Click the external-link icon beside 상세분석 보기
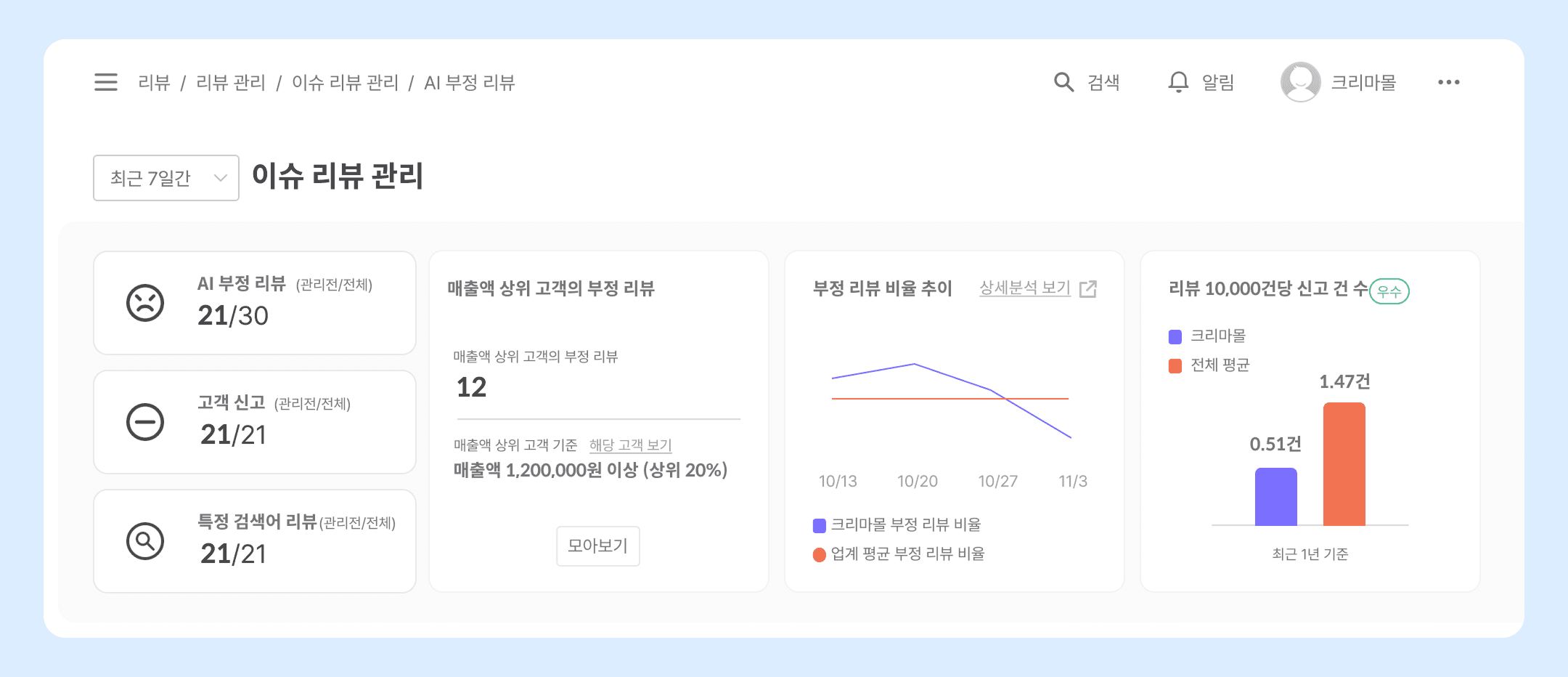The image size is (1568, 677). (x=1088, y=288)
